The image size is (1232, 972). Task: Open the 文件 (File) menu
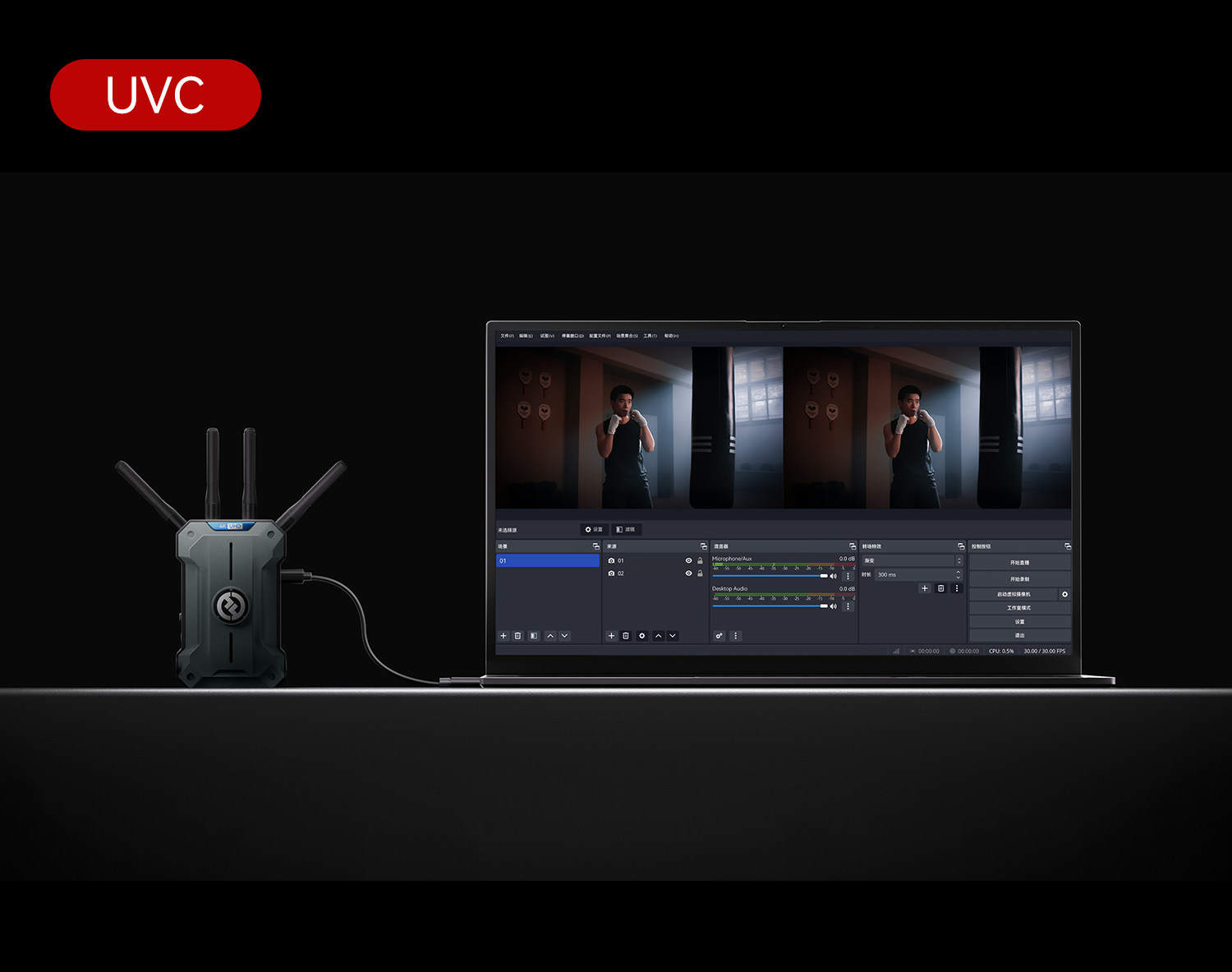coord(507,336)
